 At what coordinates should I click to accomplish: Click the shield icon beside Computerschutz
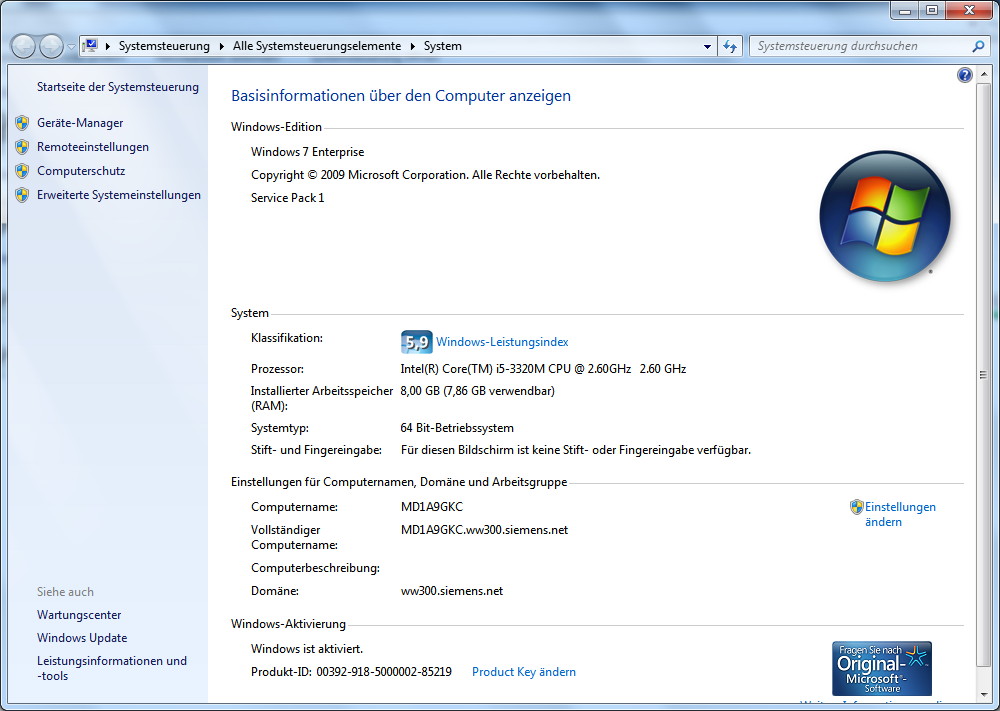point(22,171)
